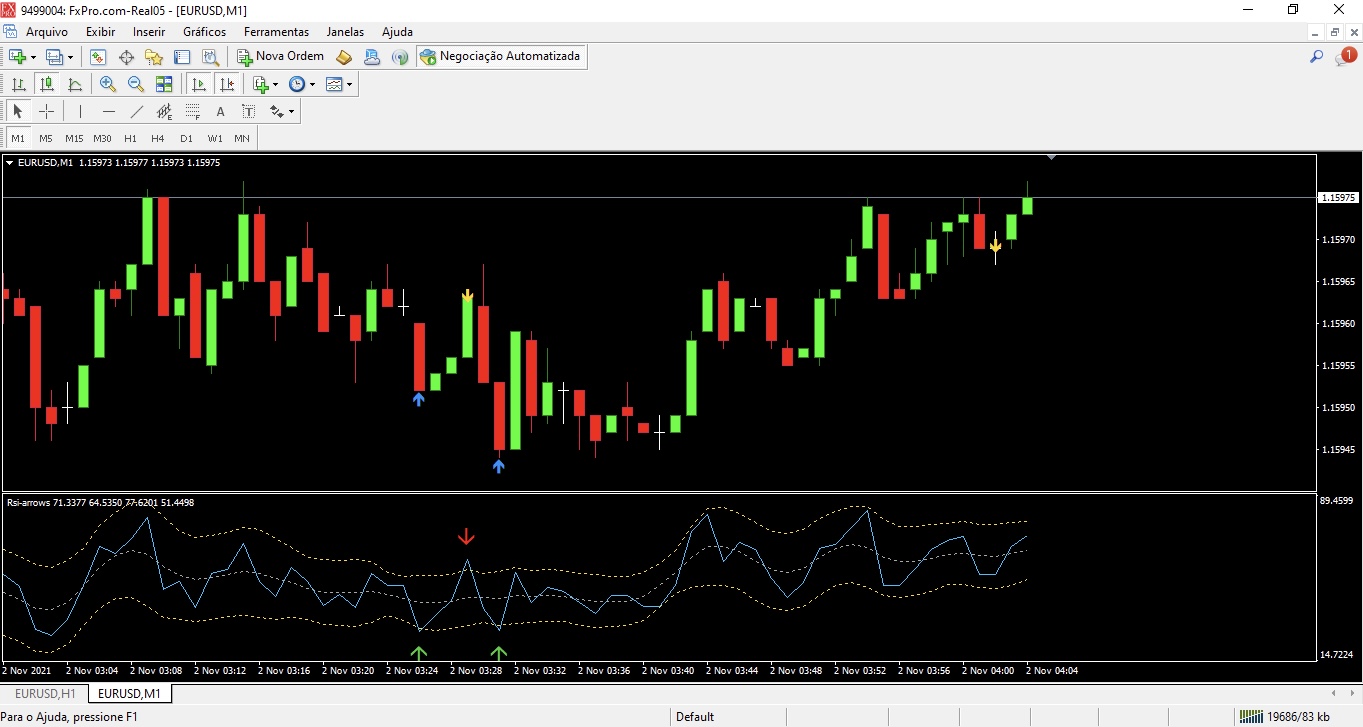Viewport: 1363px width, 727px height.
Task: Toggle chart shift from right edge
Action: click(x=227, y=84)
